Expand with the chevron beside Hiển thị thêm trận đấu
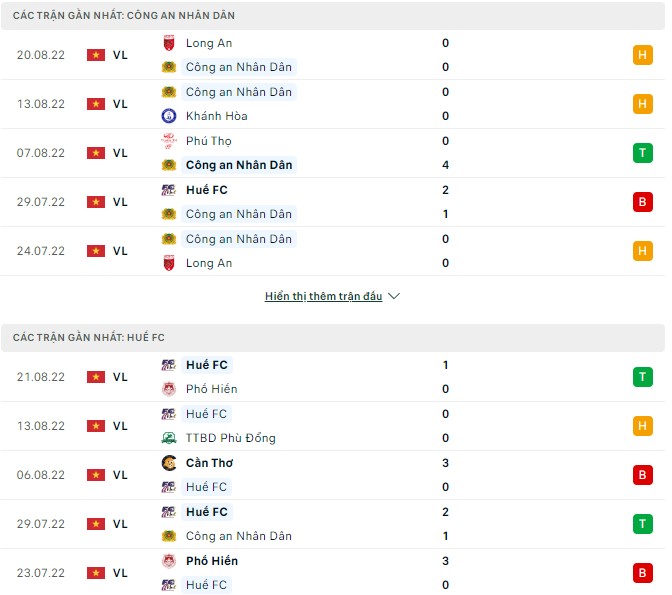This screenshot has height=595, width=672. click(x=394, y=297)
